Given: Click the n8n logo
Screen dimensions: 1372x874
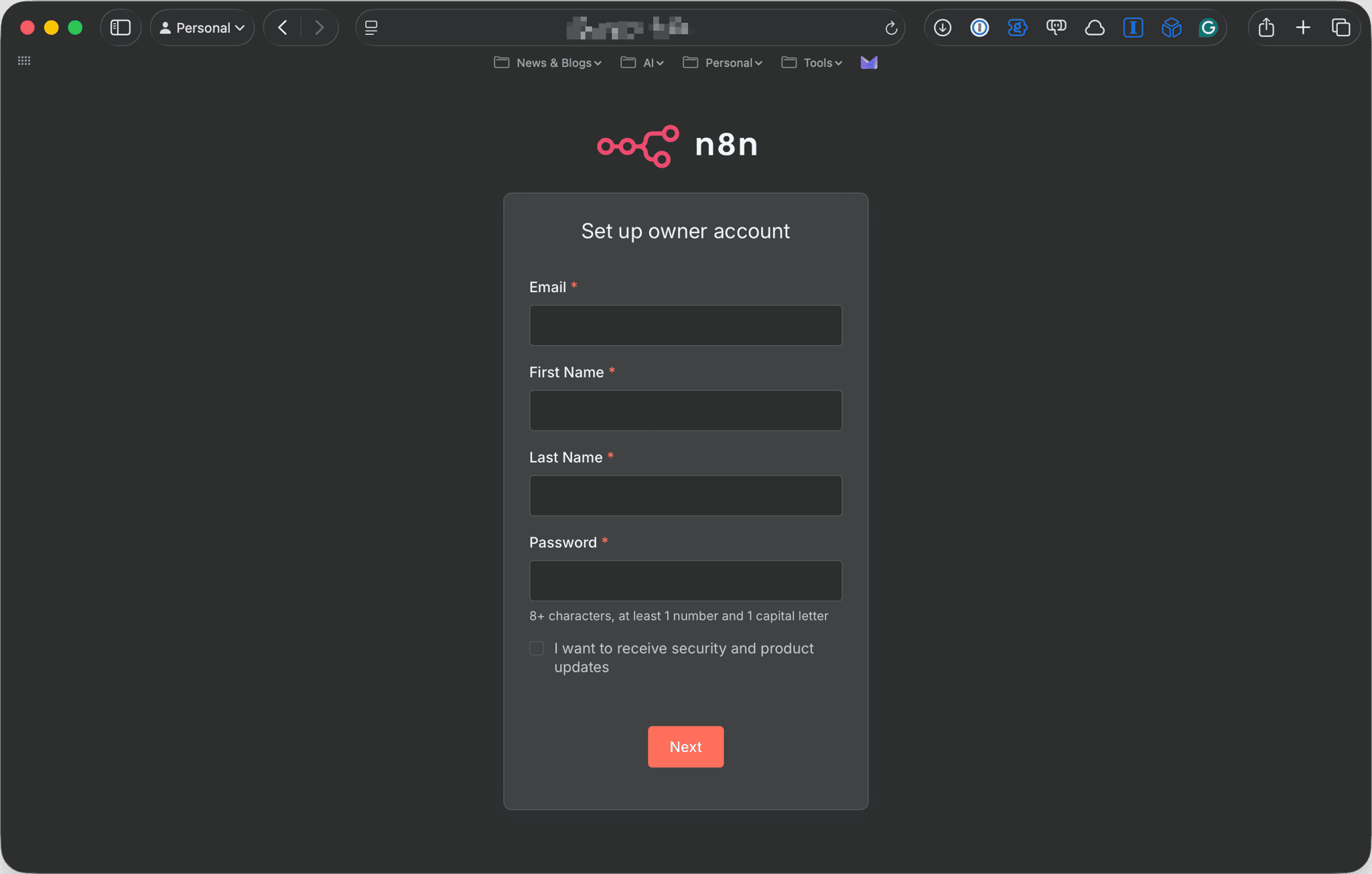Looking at the screenshot, I should tap(677, 145).
